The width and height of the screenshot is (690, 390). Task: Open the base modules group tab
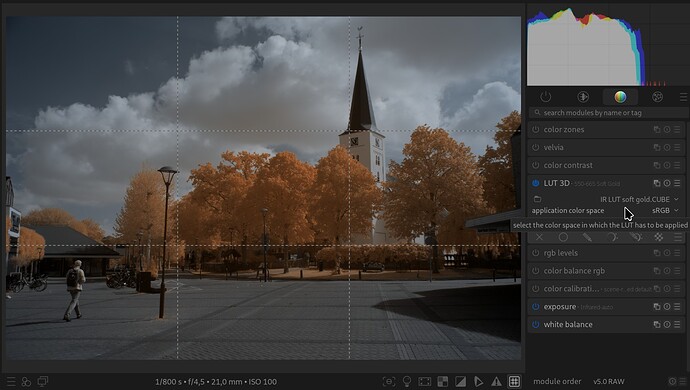(x=583, y=97)
